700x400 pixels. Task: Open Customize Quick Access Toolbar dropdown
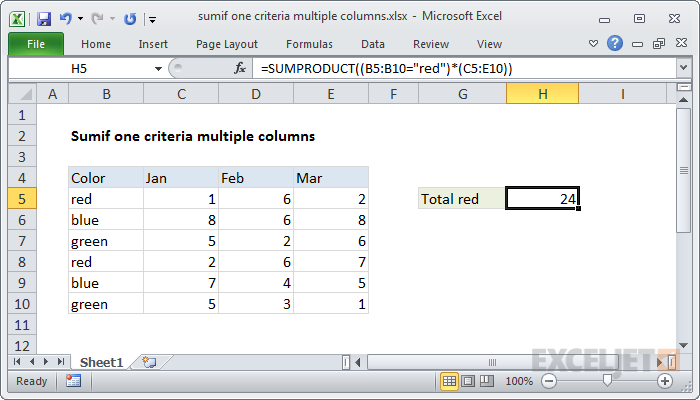pos(153,20)
